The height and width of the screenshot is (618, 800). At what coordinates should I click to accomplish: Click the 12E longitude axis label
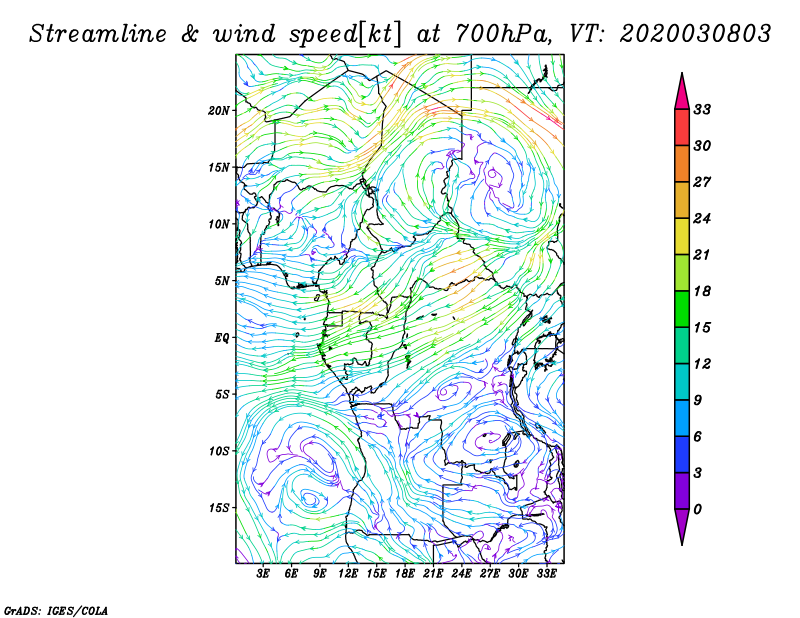point(347,574)
